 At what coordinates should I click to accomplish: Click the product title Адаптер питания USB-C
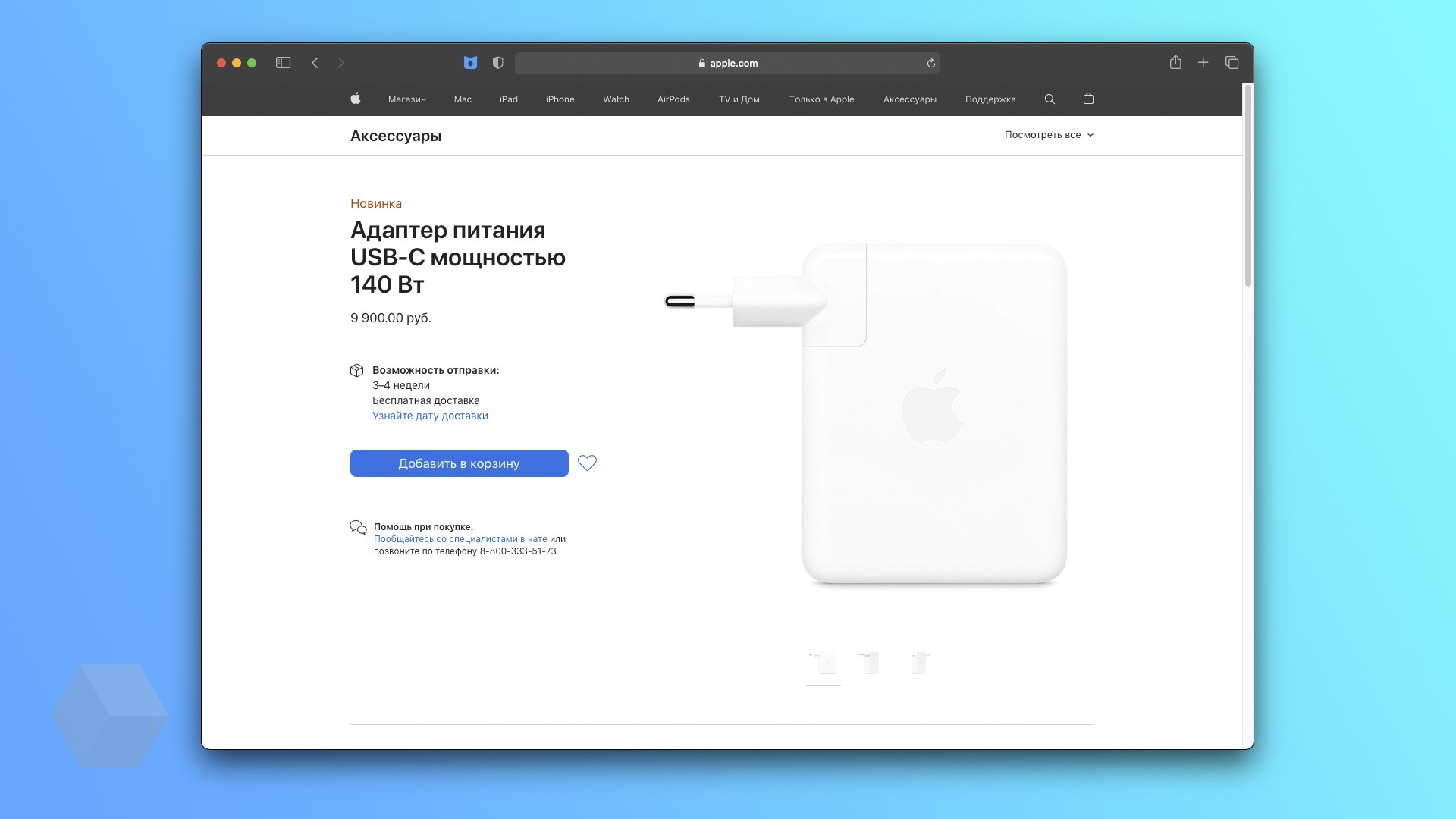458,257
